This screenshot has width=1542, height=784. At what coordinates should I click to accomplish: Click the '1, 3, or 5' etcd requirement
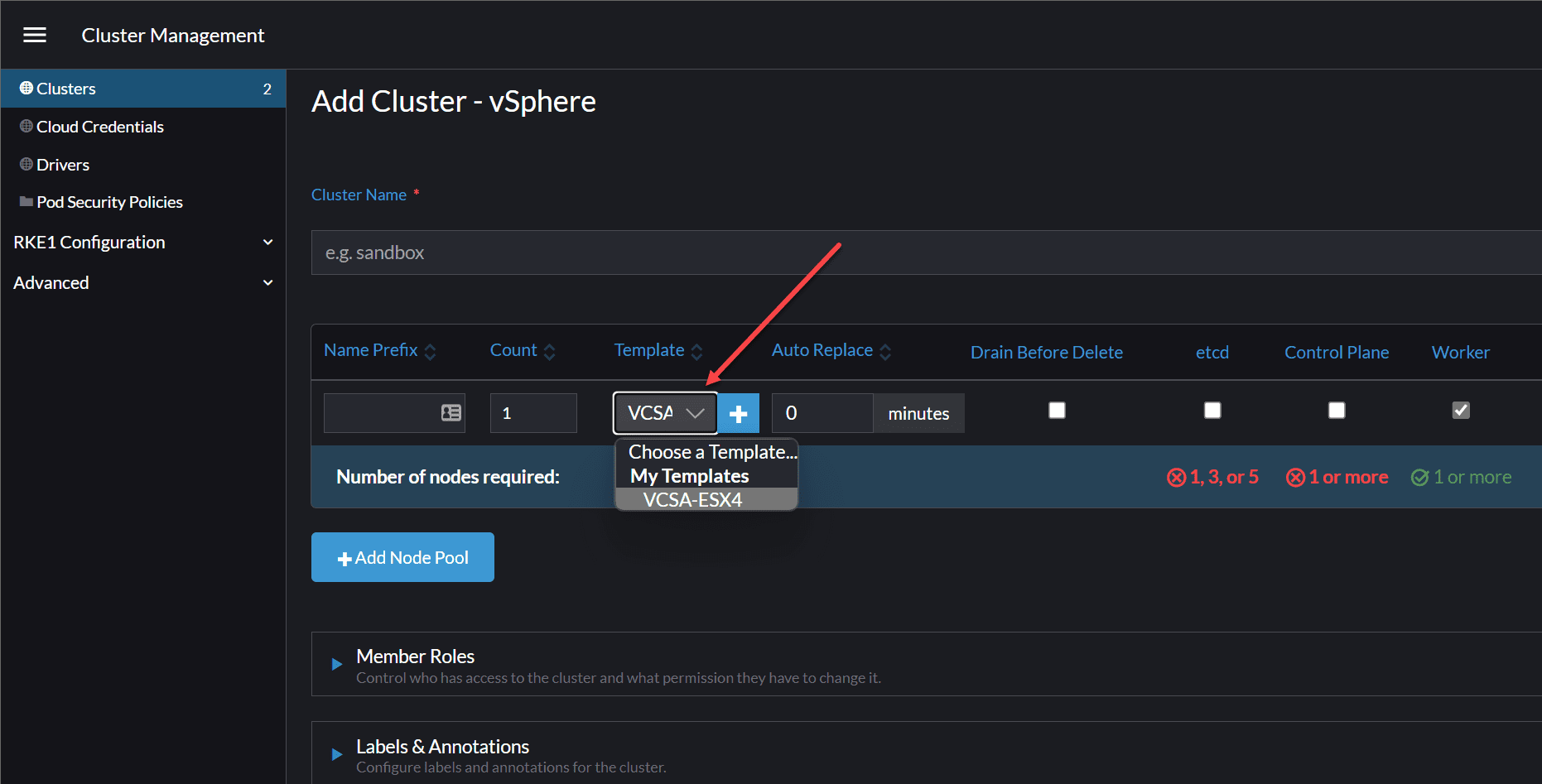click(1224, 477)
